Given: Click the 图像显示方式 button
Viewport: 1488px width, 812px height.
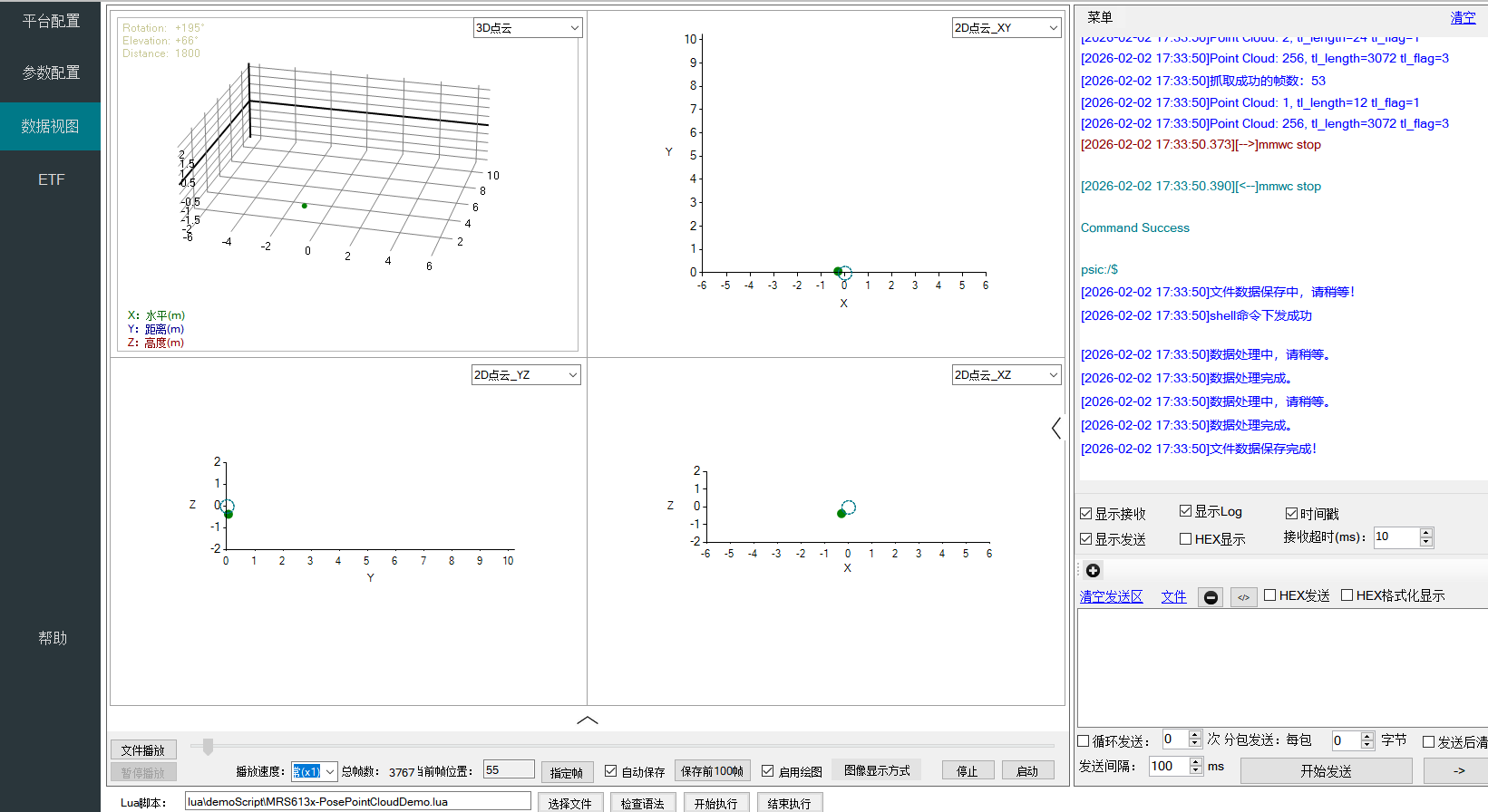Looking at the screenshot, I should point(877,770).
